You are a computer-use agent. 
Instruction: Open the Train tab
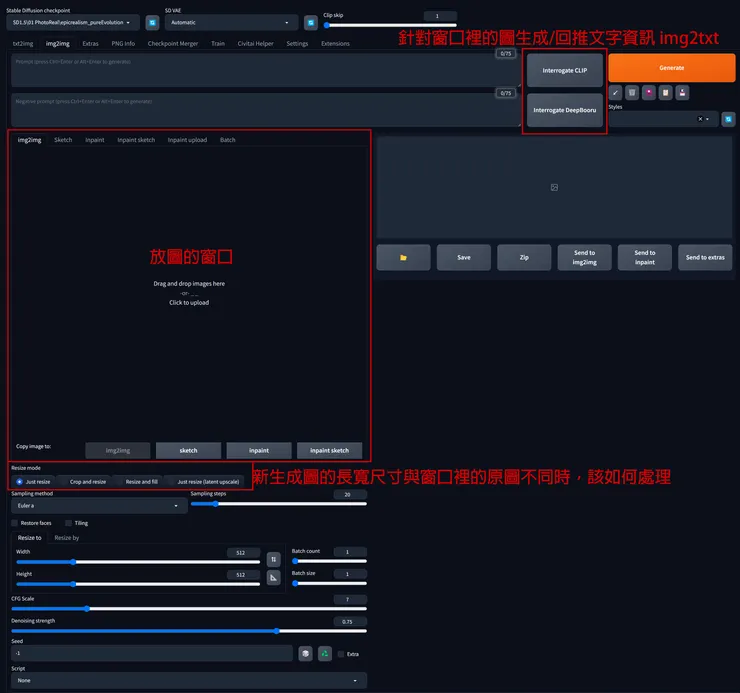pos(218,43)
